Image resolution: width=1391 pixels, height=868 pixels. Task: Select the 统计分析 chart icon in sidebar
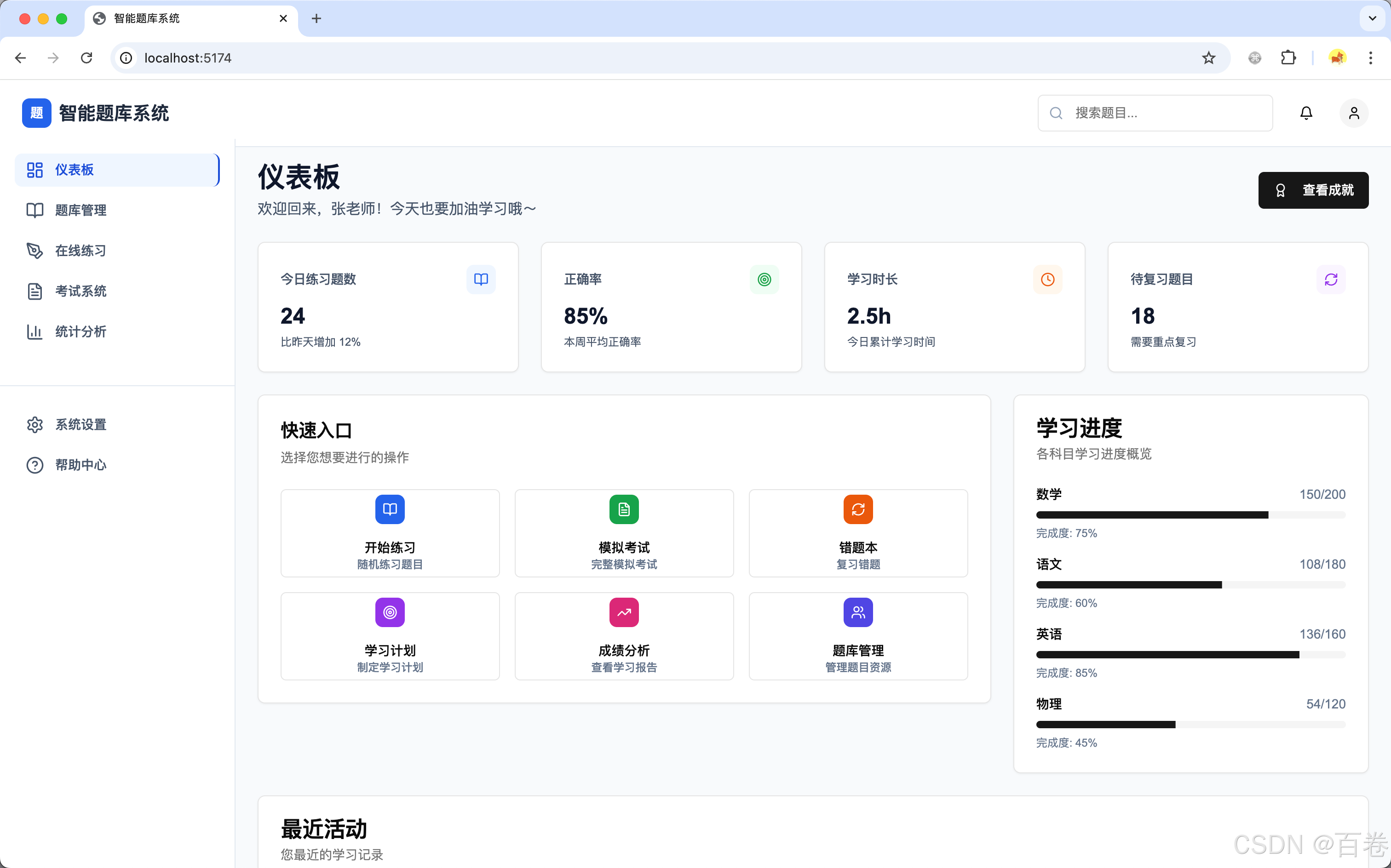click(x=34, y=332)
